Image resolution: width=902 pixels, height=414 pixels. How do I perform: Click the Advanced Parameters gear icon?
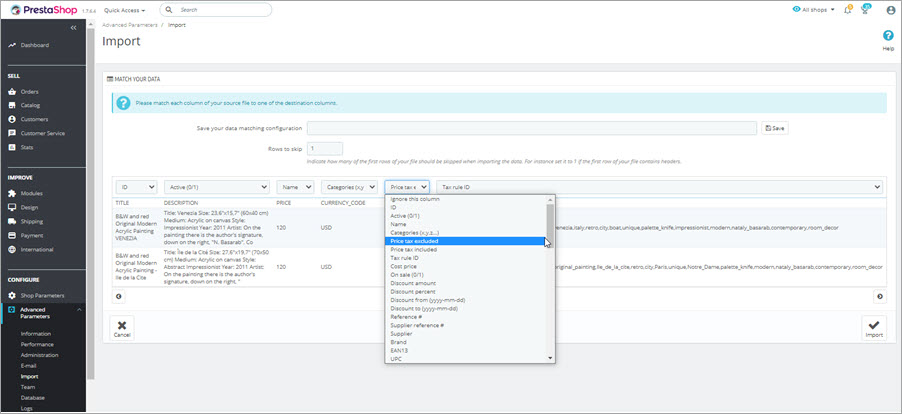(12, 309)
